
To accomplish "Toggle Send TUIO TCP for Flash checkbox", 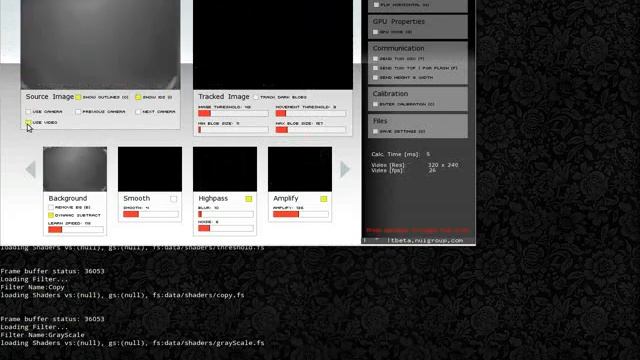I will point(376,68).
